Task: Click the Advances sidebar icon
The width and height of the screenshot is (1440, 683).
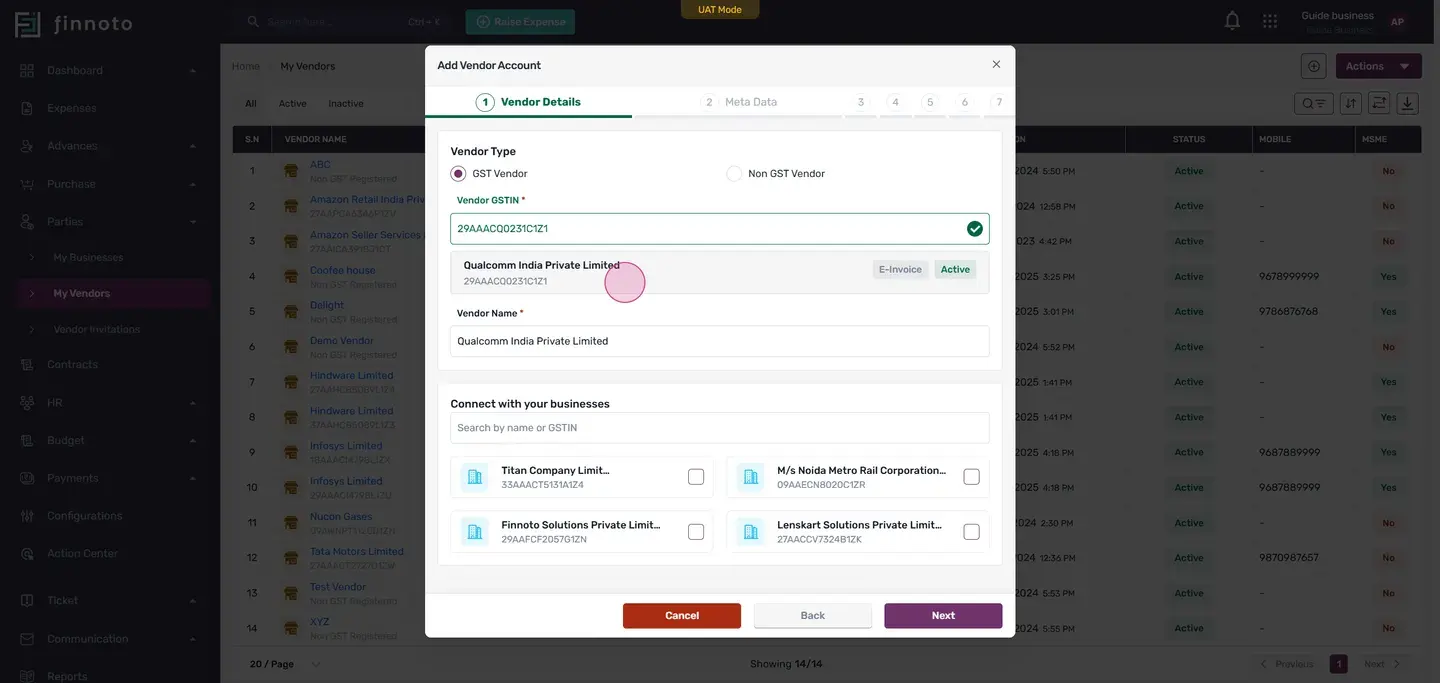Action: [x=28, y=146]
